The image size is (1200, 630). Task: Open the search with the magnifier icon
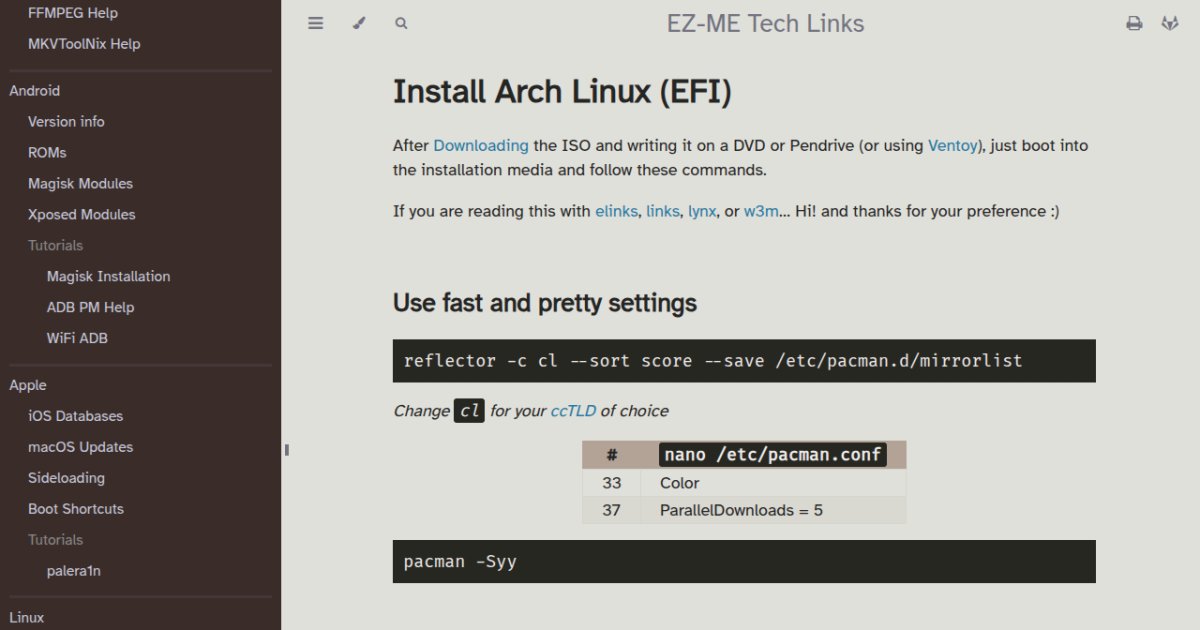[x=401, y=22]
